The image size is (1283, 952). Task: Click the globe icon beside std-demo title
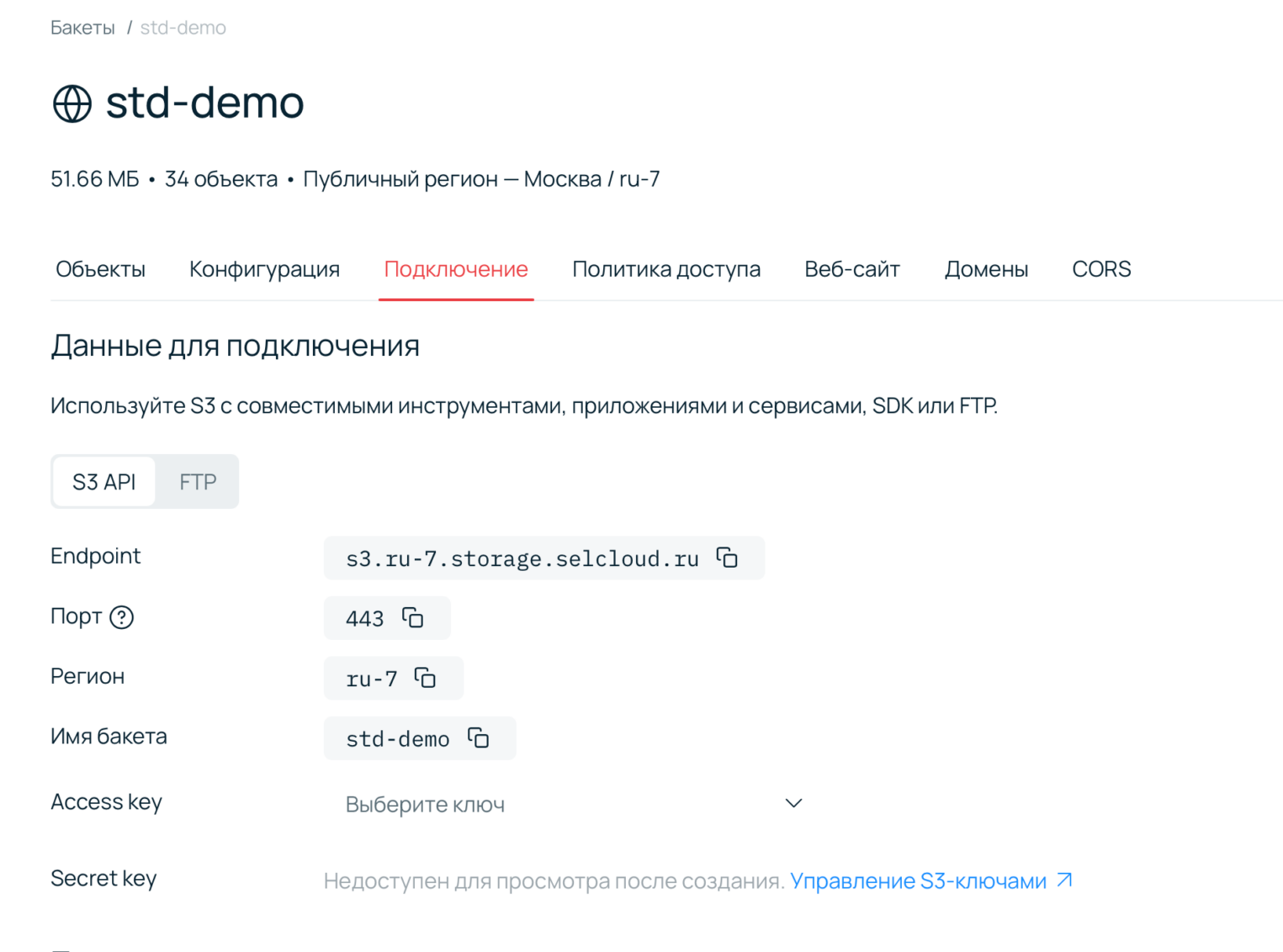(x=72, y=104)
